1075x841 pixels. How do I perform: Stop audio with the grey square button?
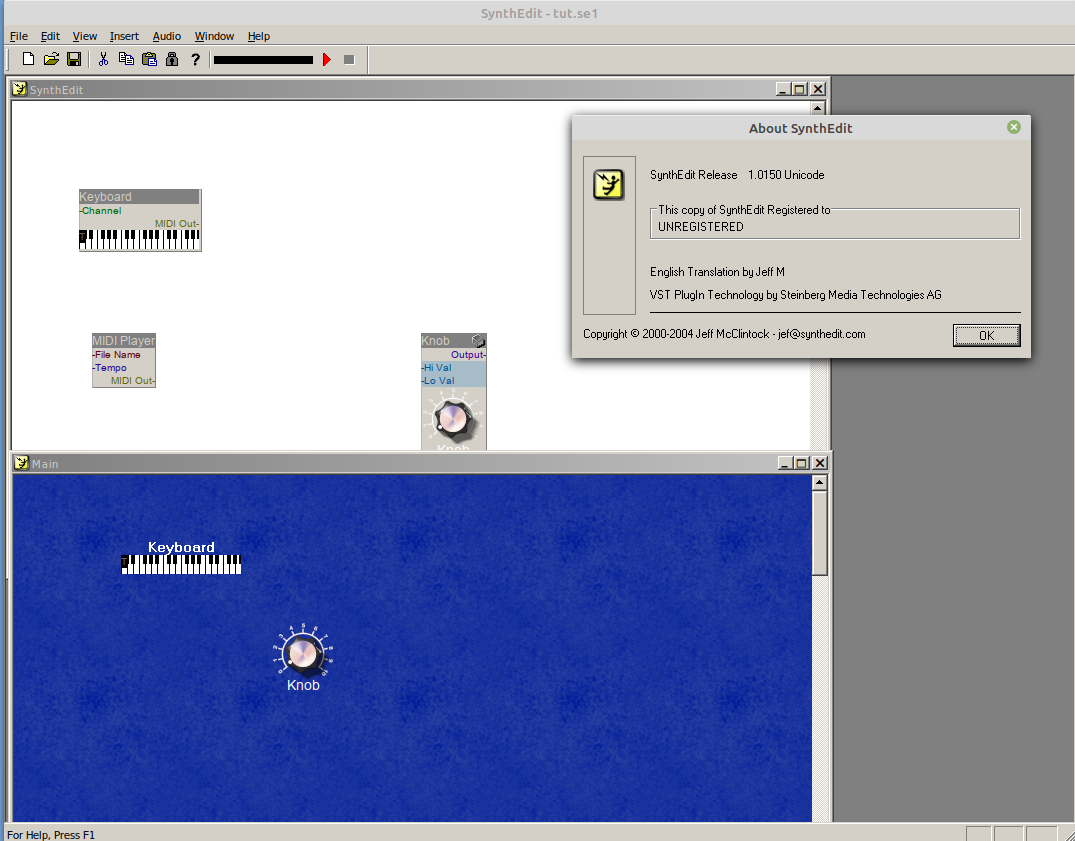coord(349,60)
